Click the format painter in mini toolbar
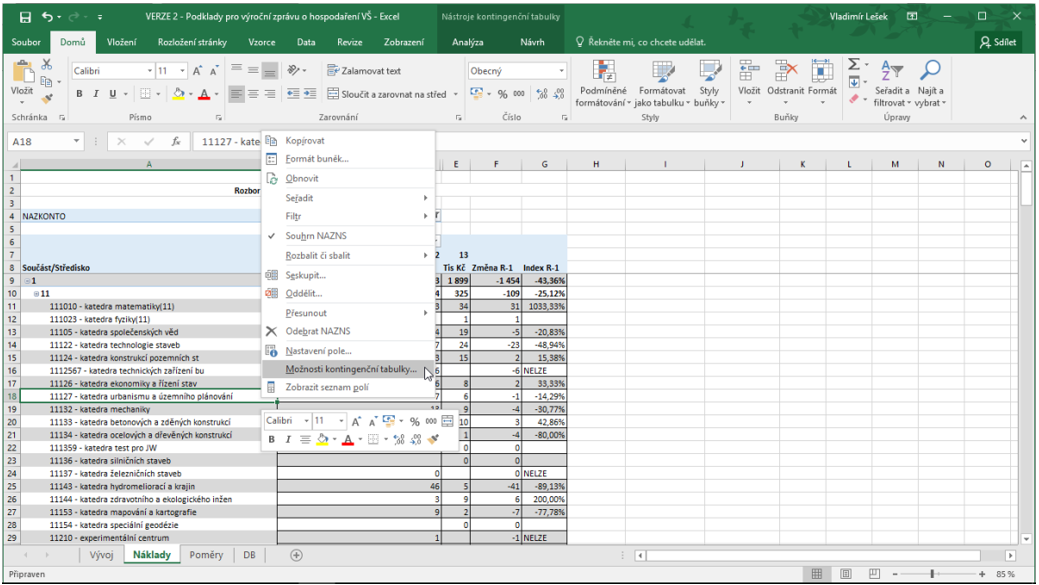 (433, 439)
